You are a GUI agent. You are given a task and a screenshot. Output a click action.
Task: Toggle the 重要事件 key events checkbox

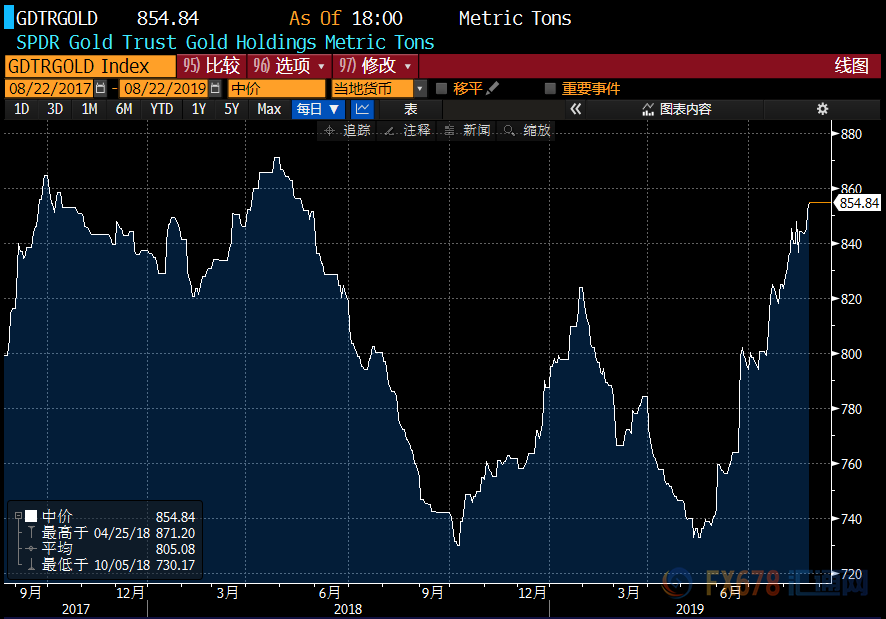(550, 88)
